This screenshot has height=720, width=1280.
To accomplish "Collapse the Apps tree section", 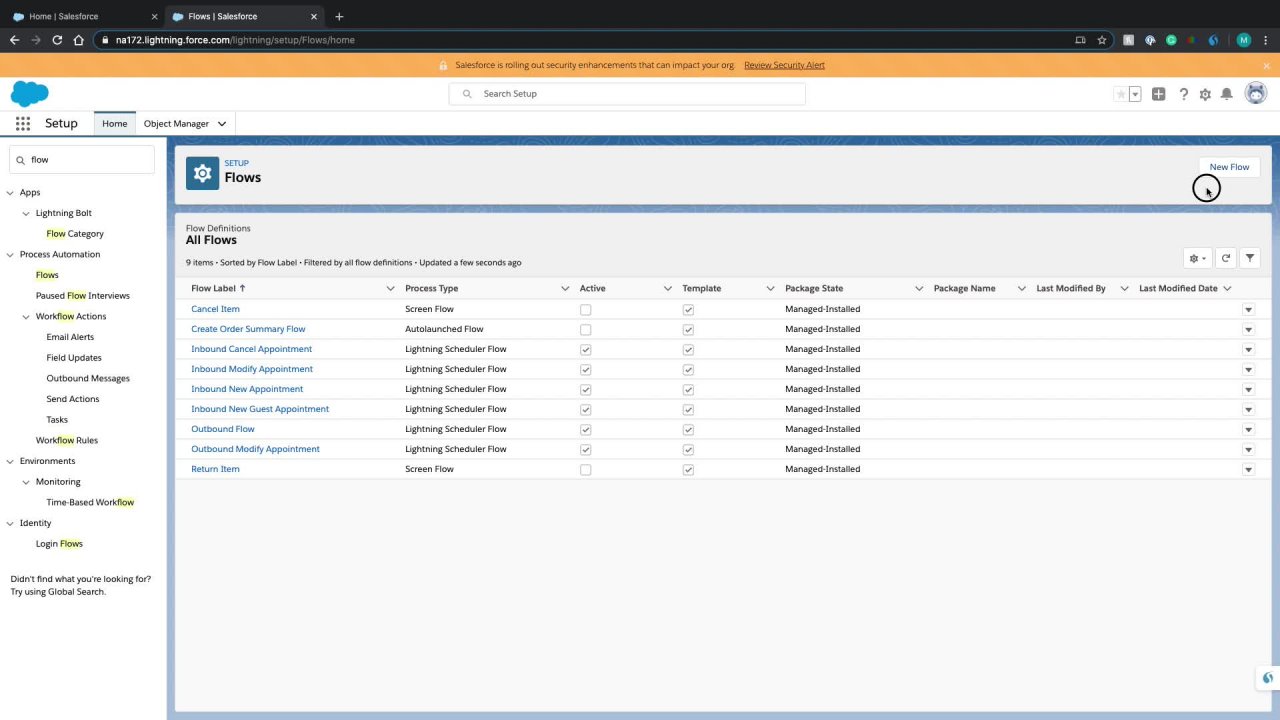I will pyautogui.click(x=10, y=193).
